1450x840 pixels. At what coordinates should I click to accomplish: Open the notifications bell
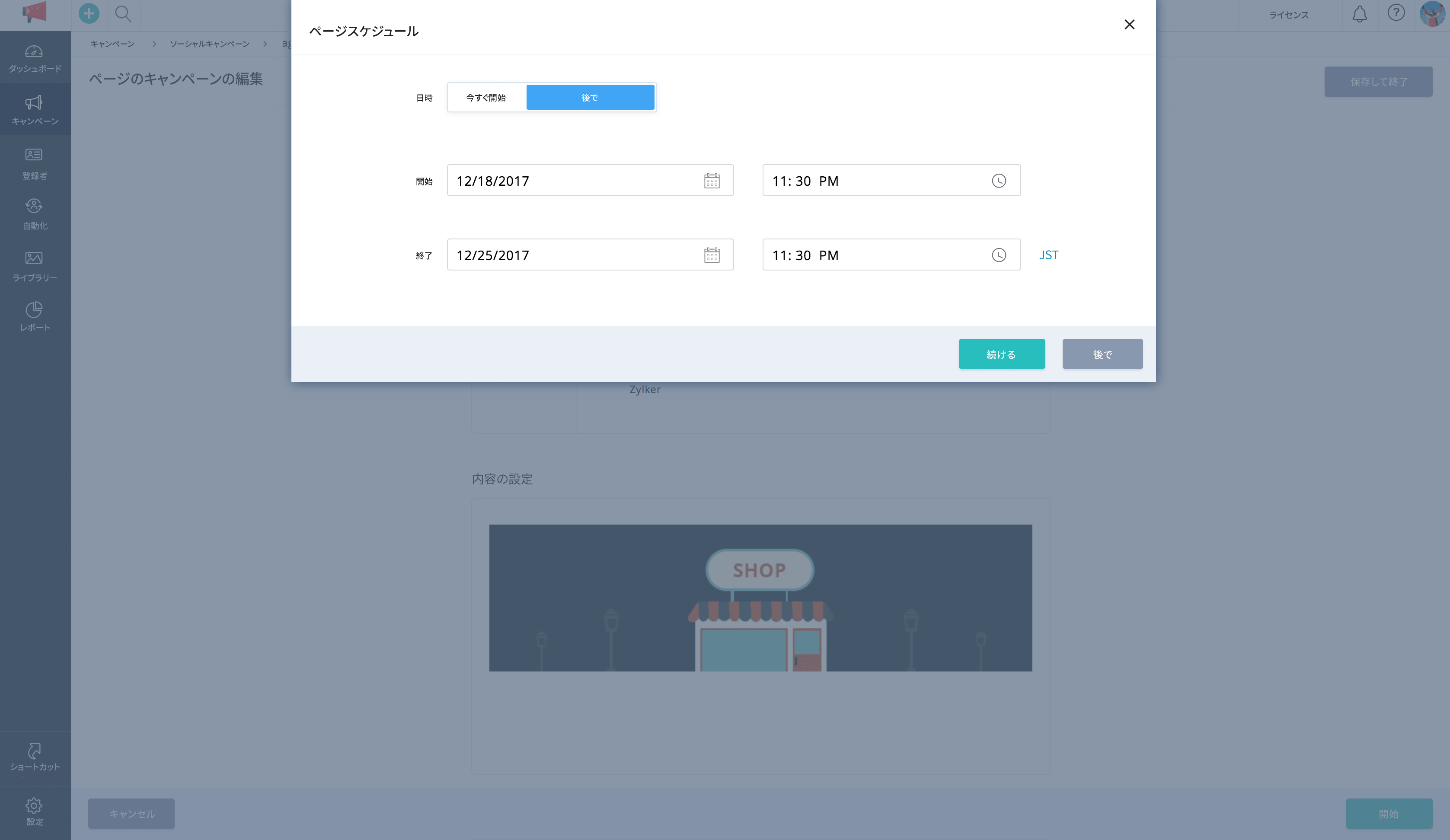[1359, 14]
